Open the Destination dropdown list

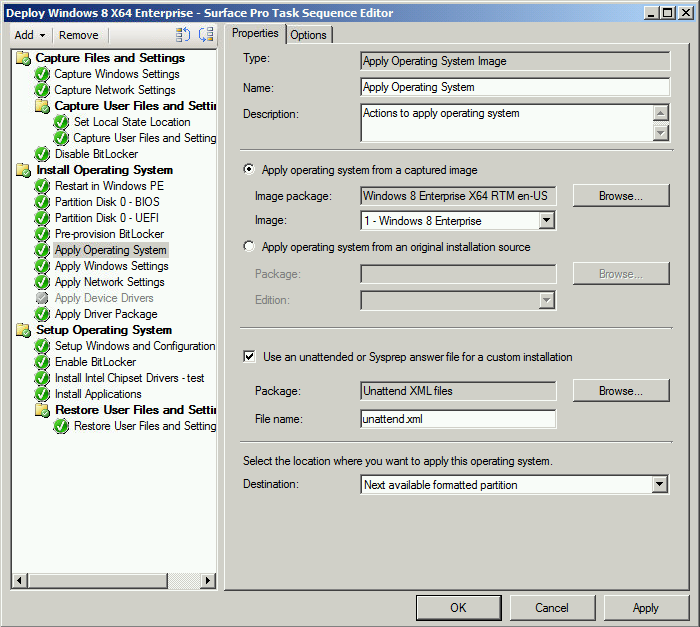(x=660, y=484)
